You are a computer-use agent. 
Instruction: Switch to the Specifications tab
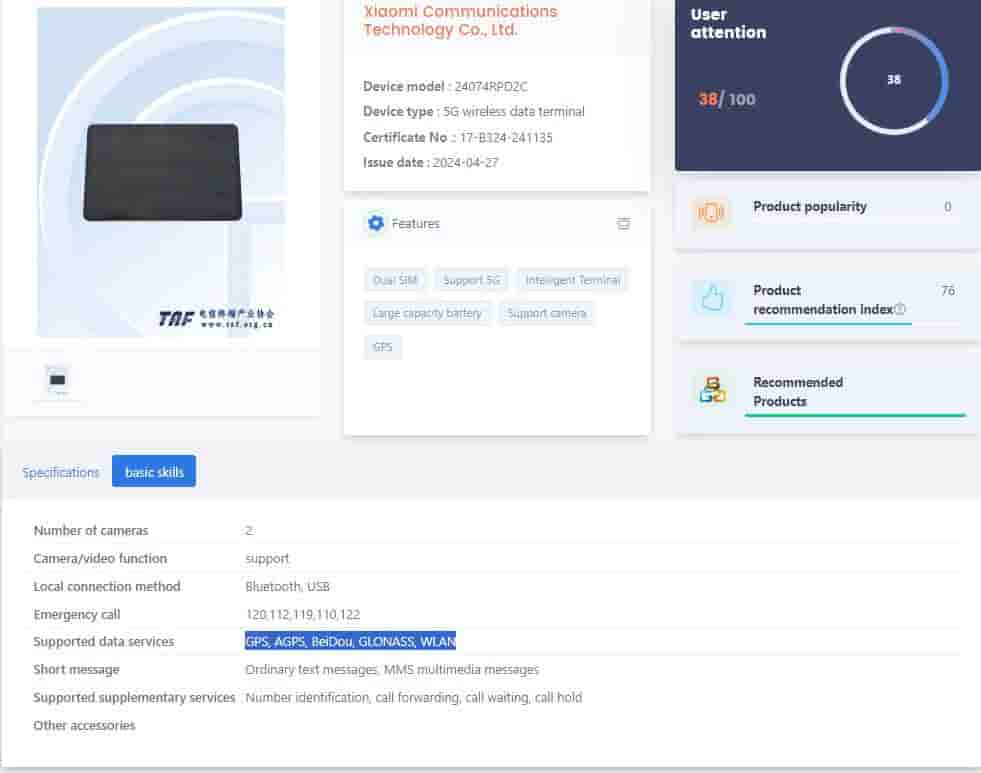(x=61, y=472)
